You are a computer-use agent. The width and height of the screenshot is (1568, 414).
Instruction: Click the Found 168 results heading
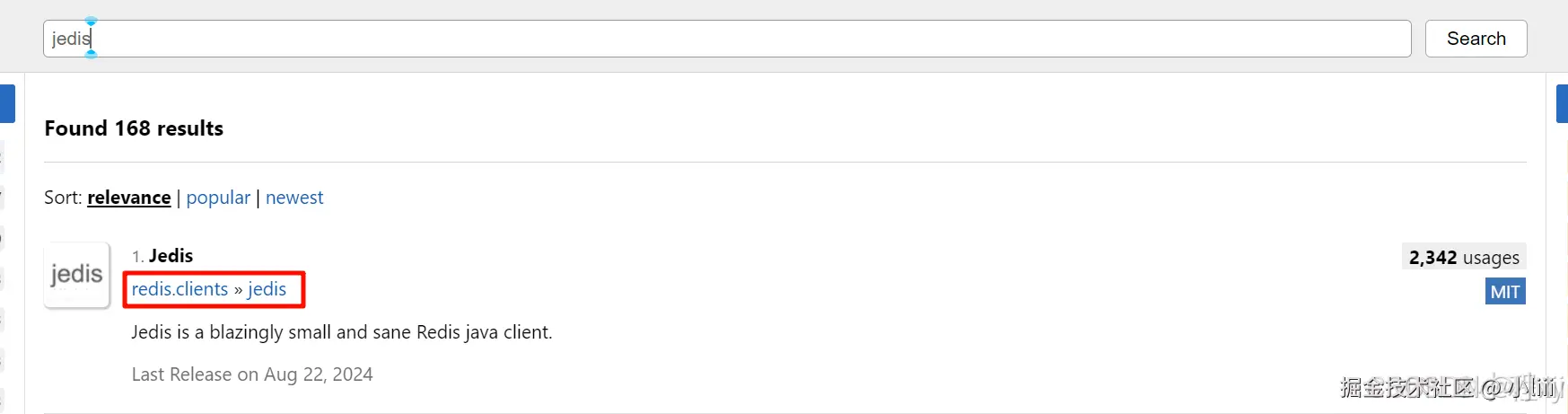134,128
